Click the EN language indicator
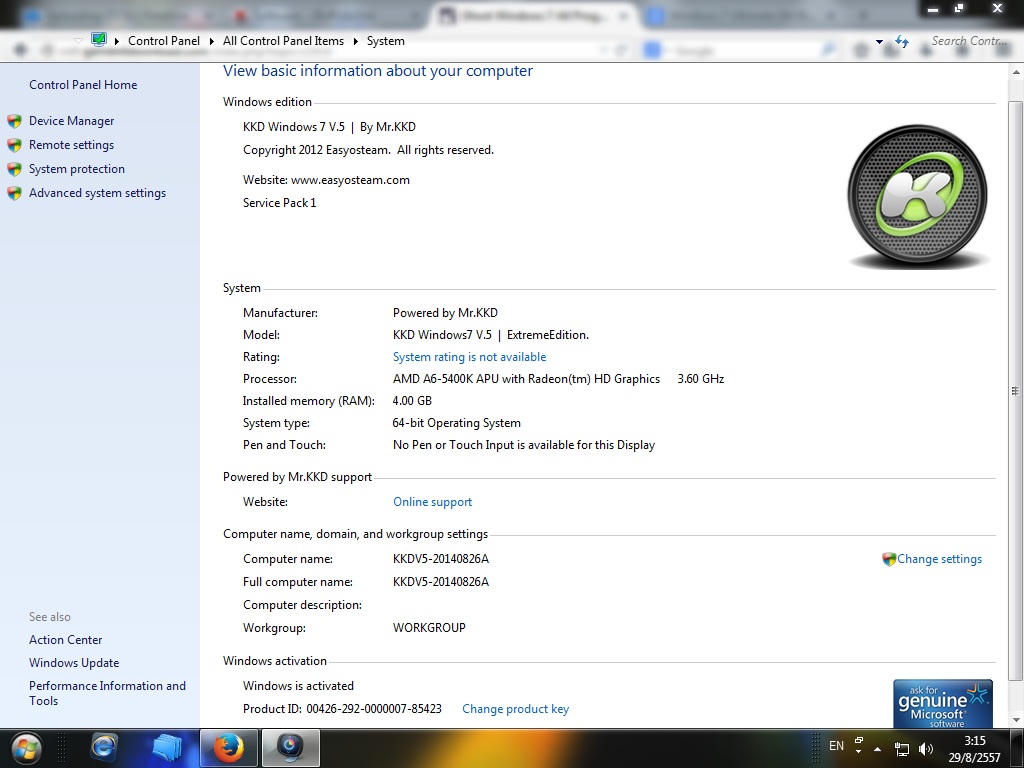 coord(836,746)
